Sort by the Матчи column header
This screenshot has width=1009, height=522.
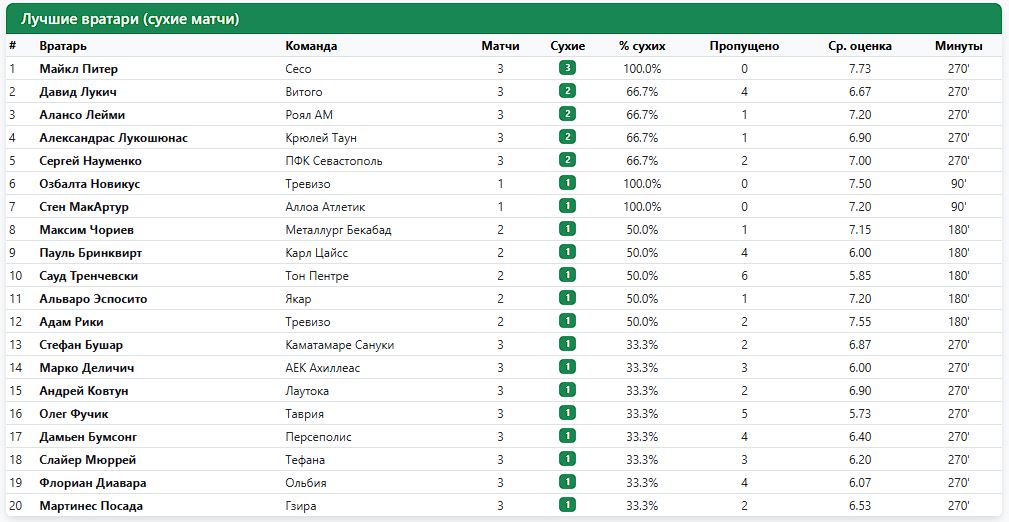click(x=500, y=46)
